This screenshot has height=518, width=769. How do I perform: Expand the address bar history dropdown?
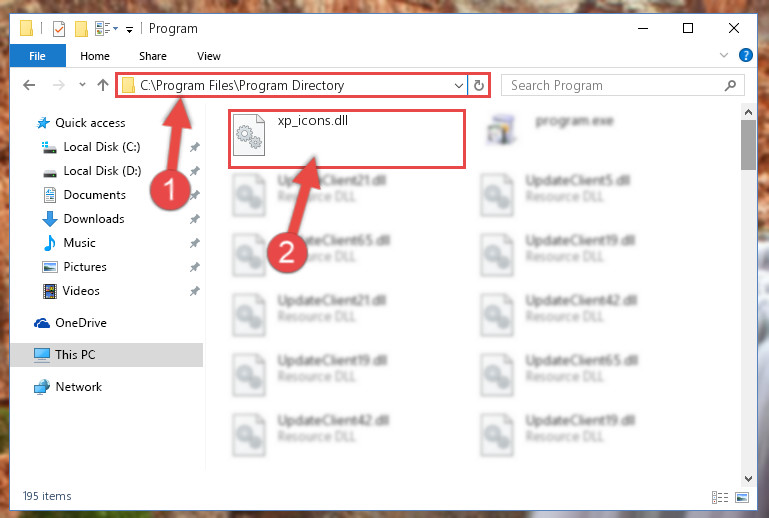coord(459,85)
